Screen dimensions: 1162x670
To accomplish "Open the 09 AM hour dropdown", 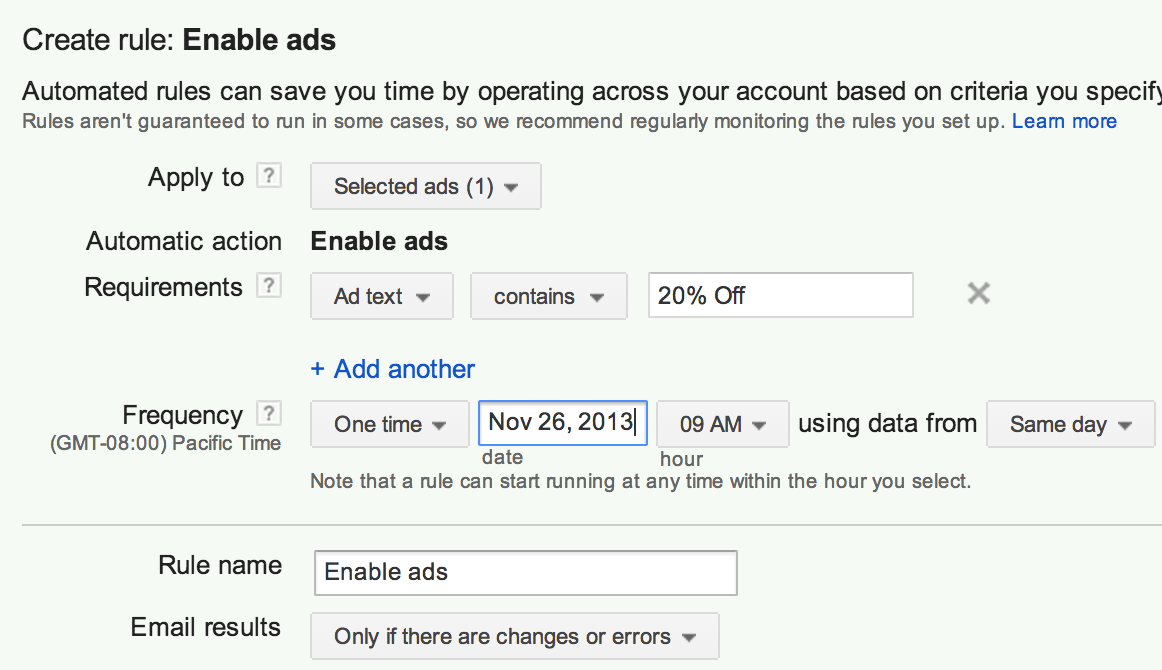I will point(723,424).
